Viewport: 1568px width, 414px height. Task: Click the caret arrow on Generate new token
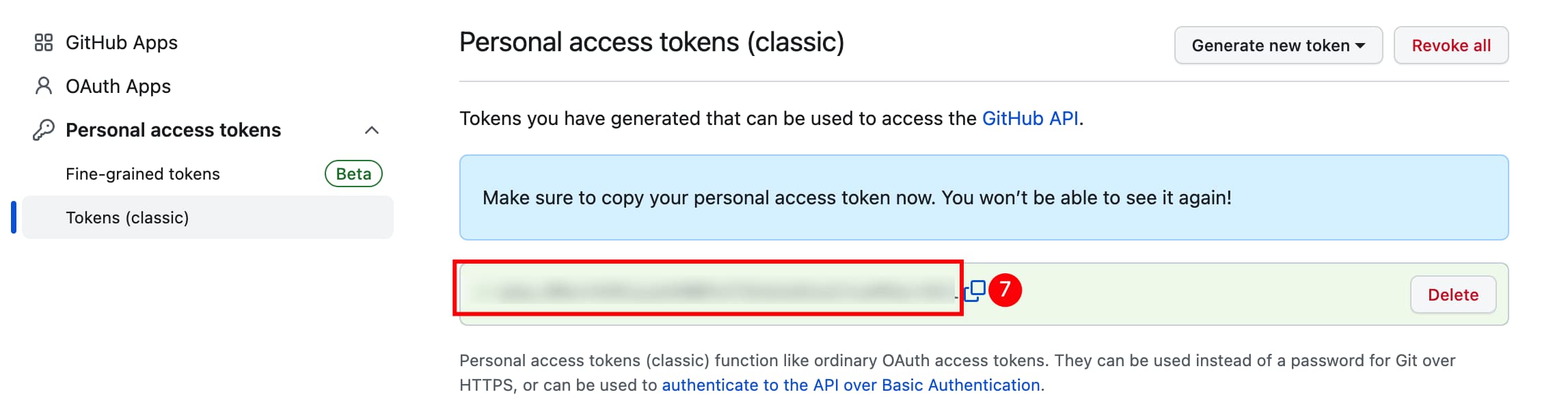(x=1360, y=46)
